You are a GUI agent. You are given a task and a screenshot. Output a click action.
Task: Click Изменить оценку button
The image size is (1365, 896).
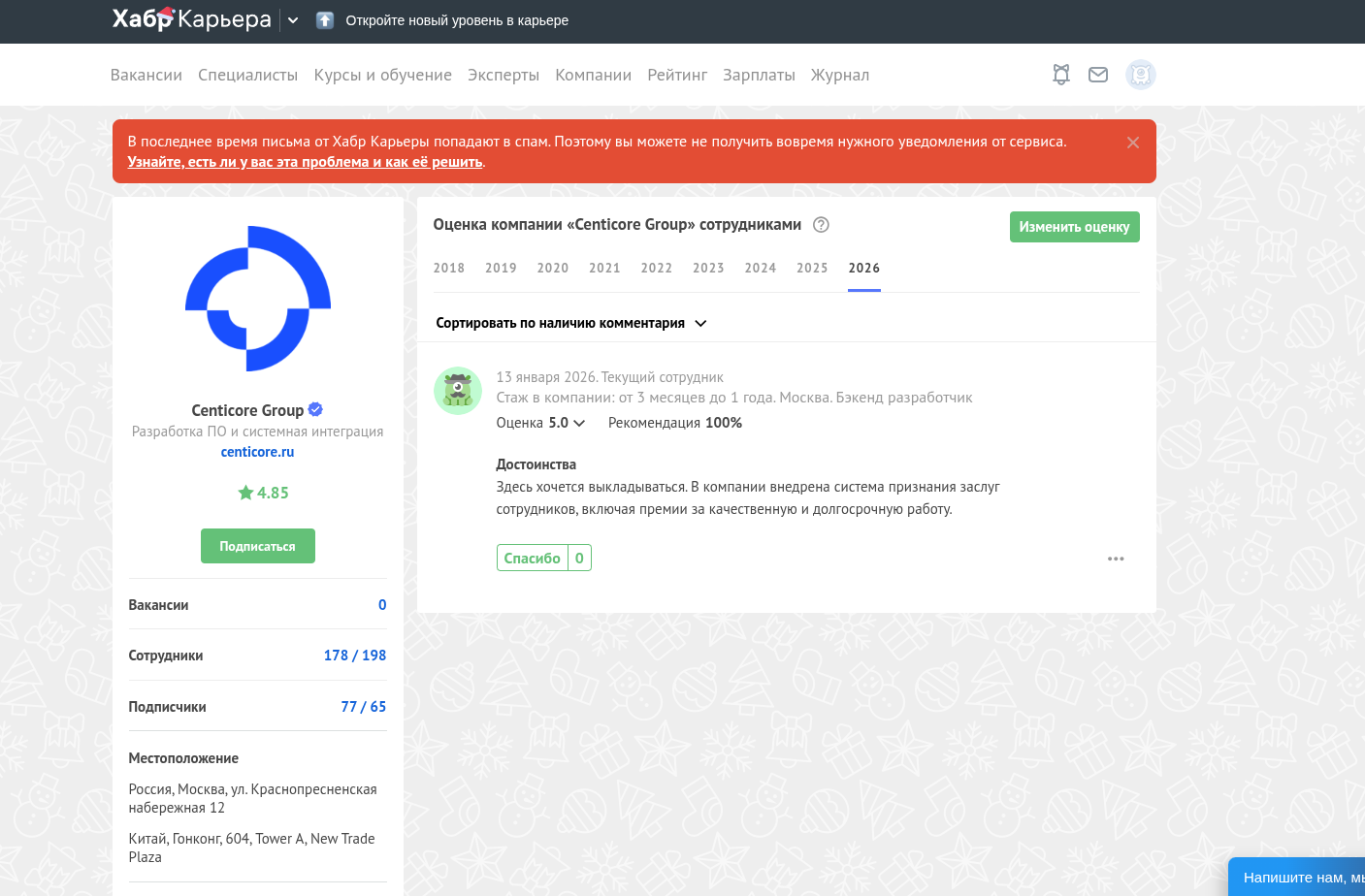tap(1074, 227)
